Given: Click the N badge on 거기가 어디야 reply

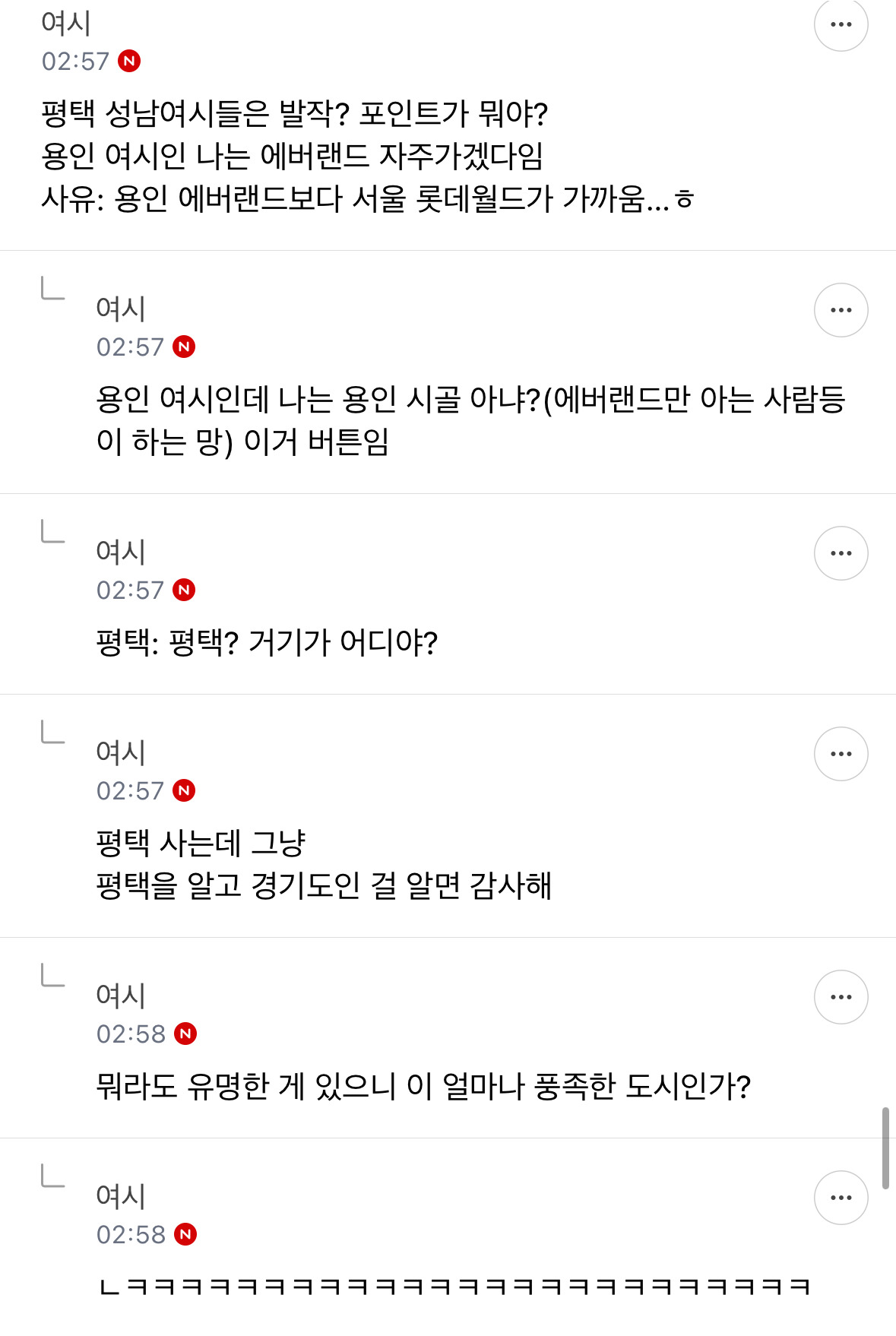Looking at the screenshot, I should click(185, 590).
